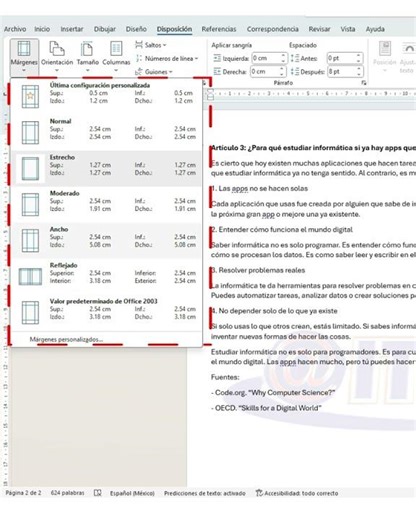Click Accesibilidad: todo correcto status
The image size is (416, 520).
pos(297,493)
